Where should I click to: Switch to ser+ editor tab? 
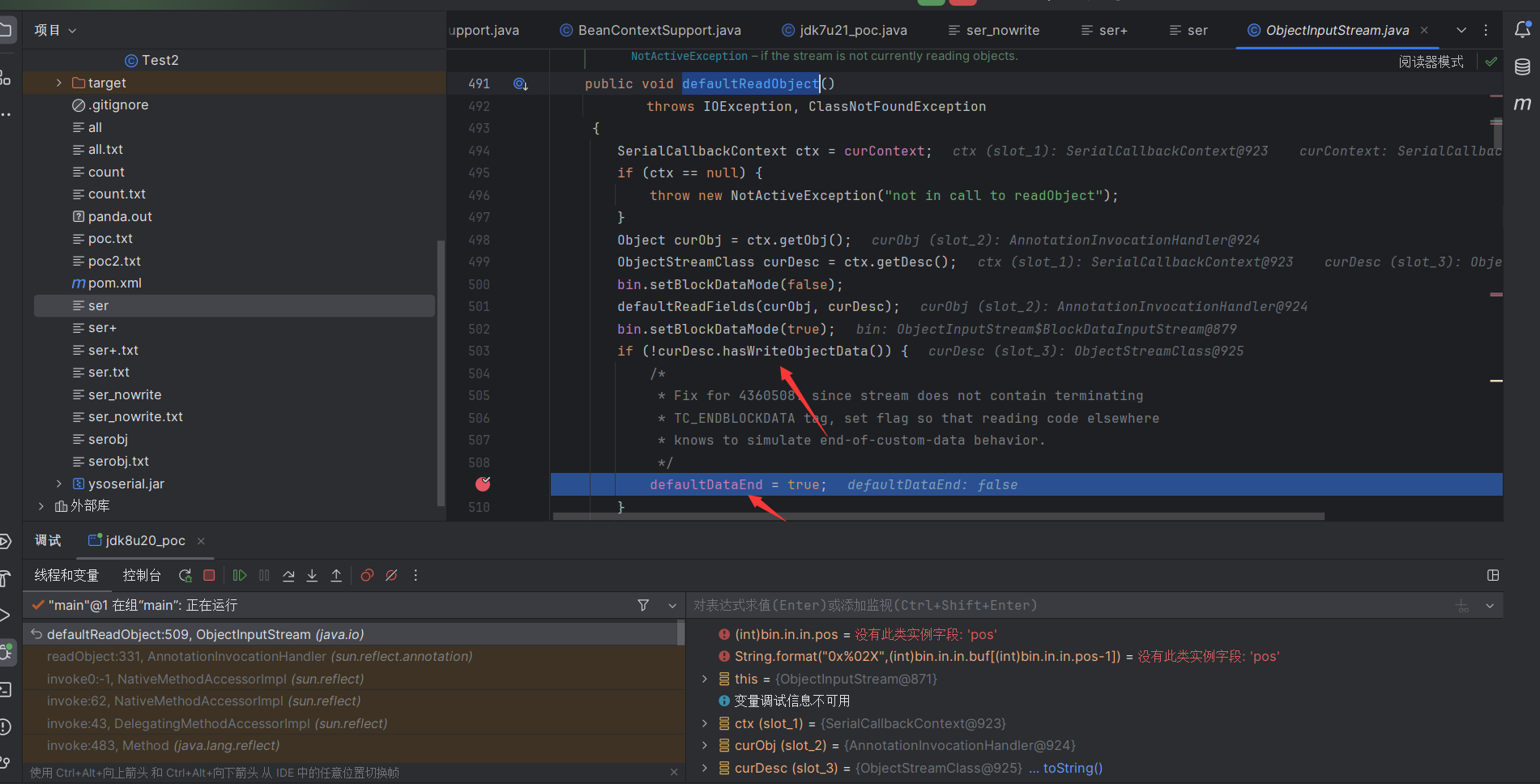tap(1104, 30)
